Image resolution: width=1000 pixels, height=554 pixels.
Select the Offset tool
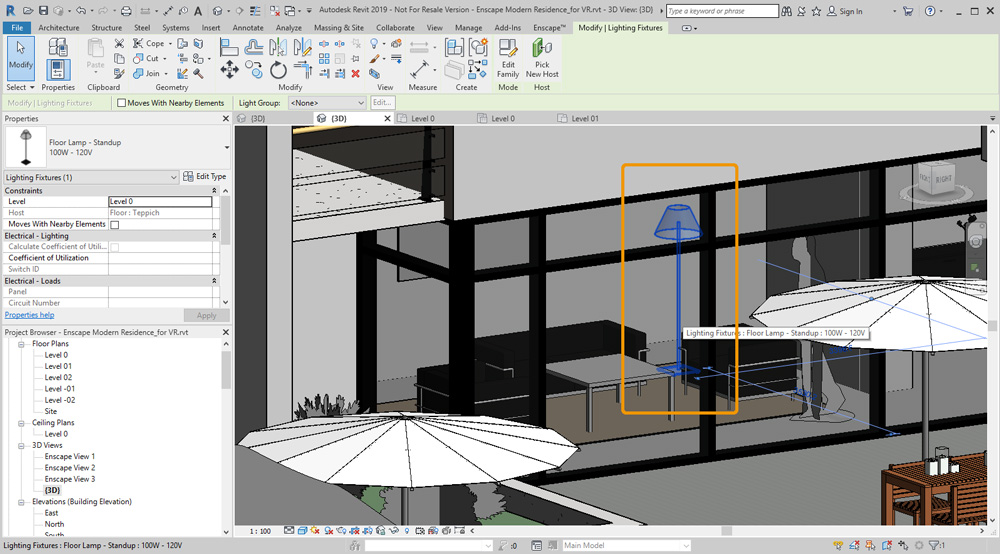pos(254,47)
